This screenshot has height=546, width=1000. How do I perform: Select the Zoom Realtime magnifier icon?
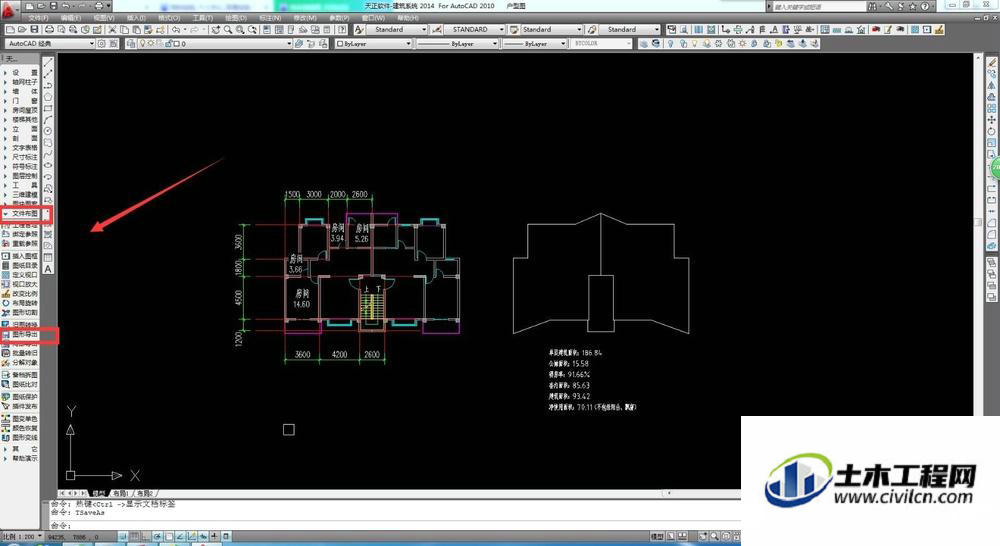pos(228,30)
